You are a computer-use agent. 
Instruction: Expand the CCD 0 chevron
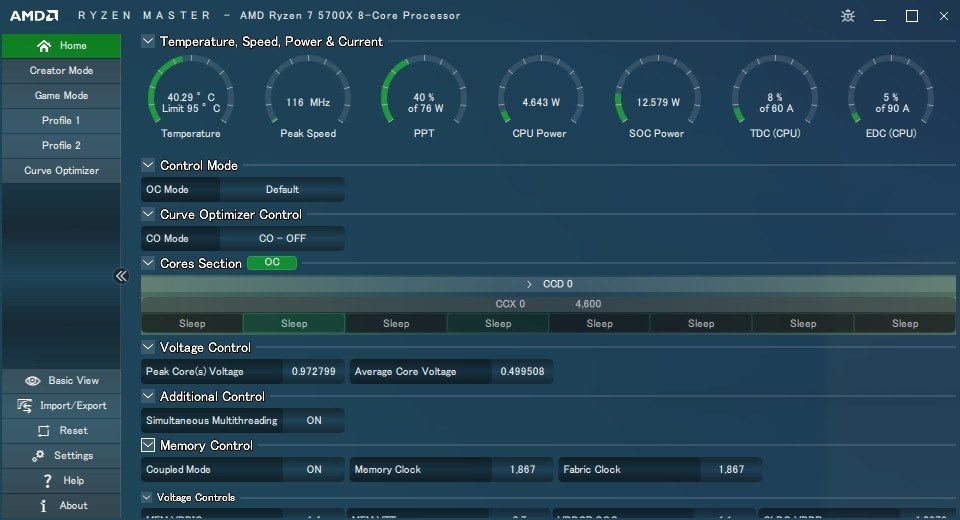529,284
